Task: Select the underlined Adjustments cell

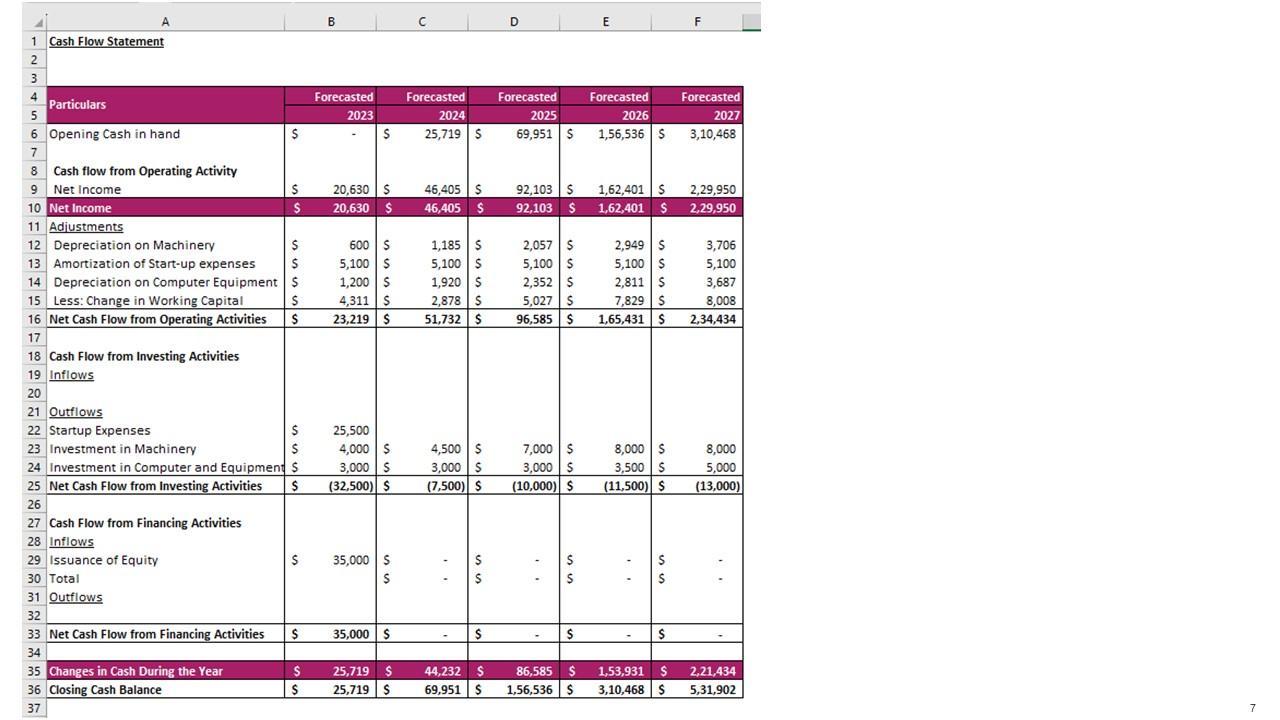Action: point(86,227)
